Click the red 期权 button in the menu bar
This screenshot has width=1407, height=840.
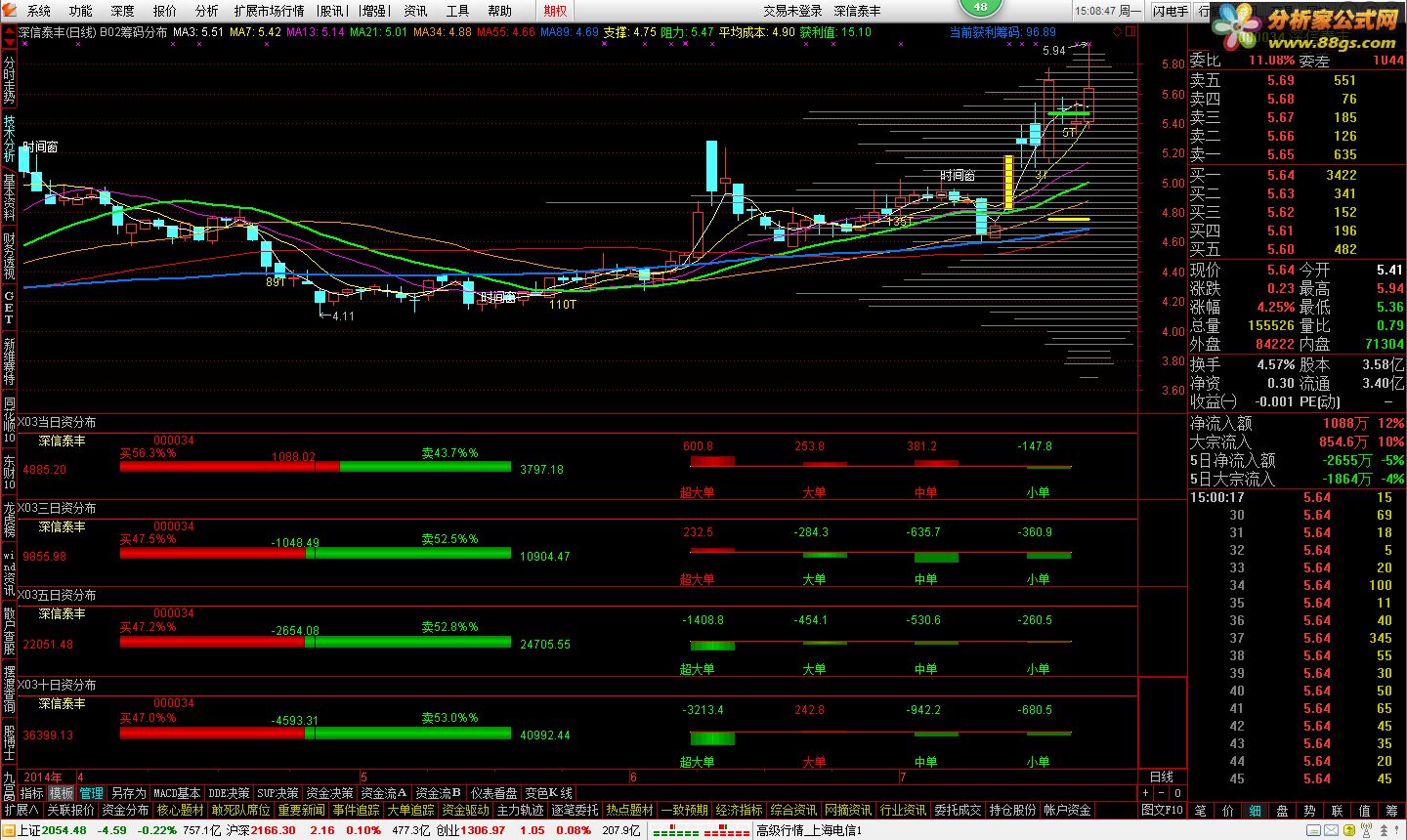555,11
